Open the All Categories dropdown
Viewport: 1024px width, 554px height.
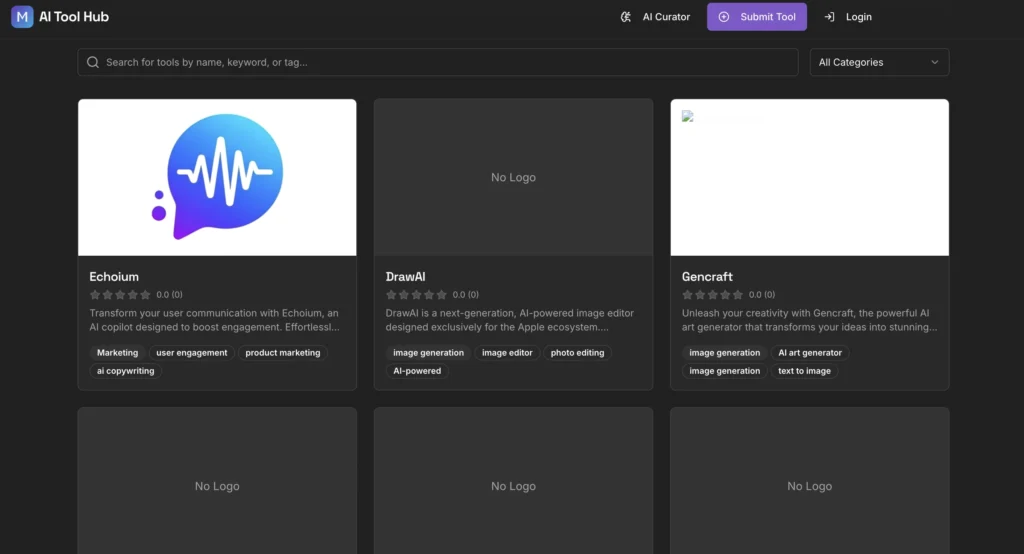coord(879,62)
